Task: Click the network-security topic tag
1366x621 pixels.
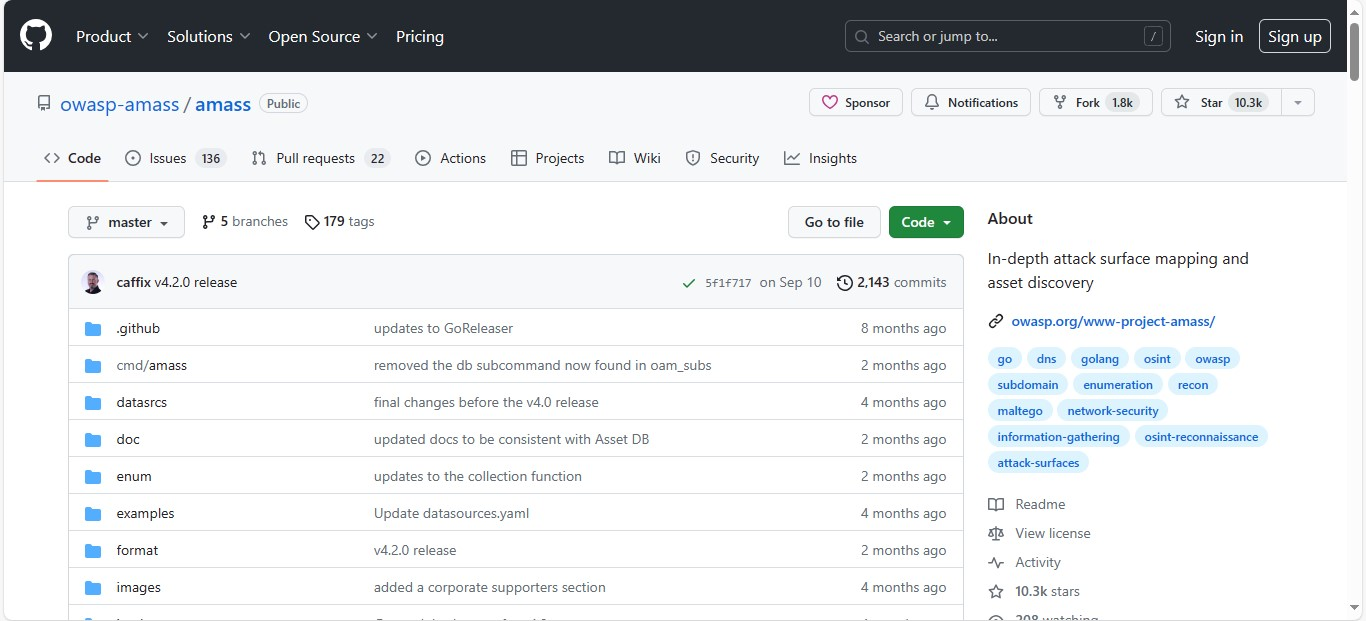Action: (1113, 411)
